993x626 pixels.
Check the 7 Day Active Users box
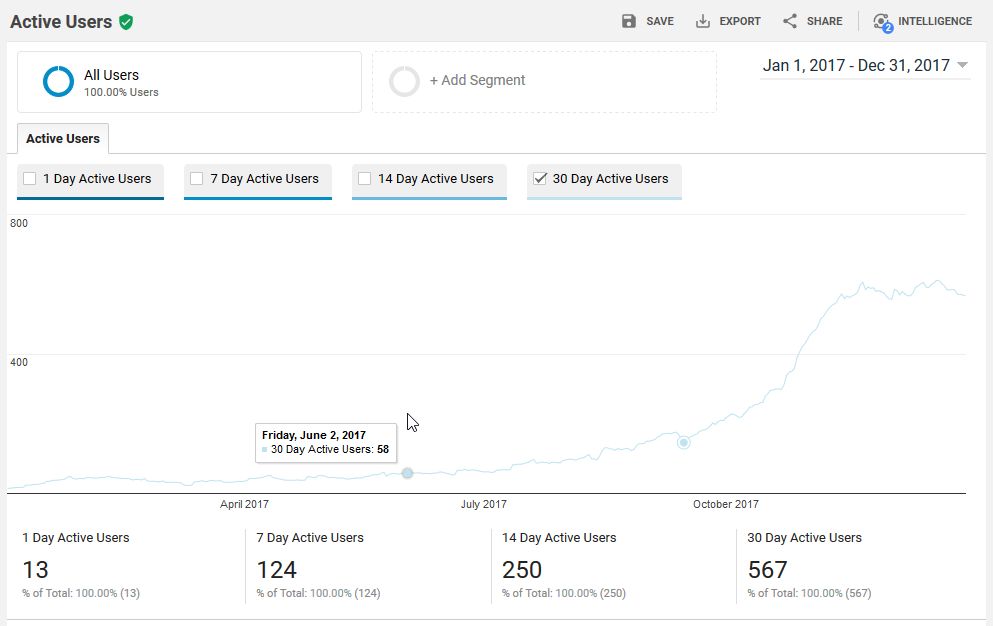pos(197,179)
